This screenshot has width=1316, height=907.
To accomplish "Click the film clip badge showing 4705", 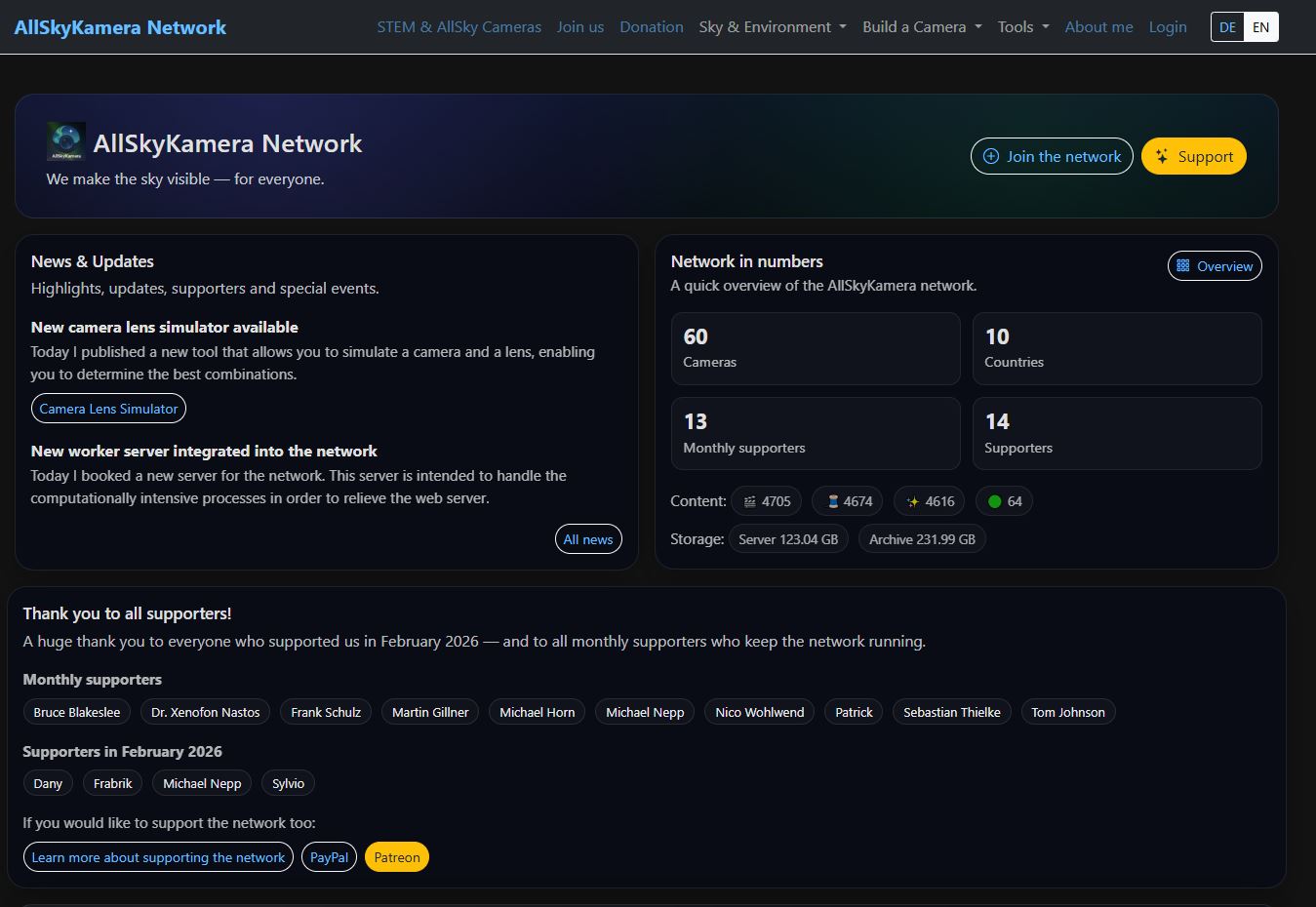I will pyautogui.click(x=766, y=500).
